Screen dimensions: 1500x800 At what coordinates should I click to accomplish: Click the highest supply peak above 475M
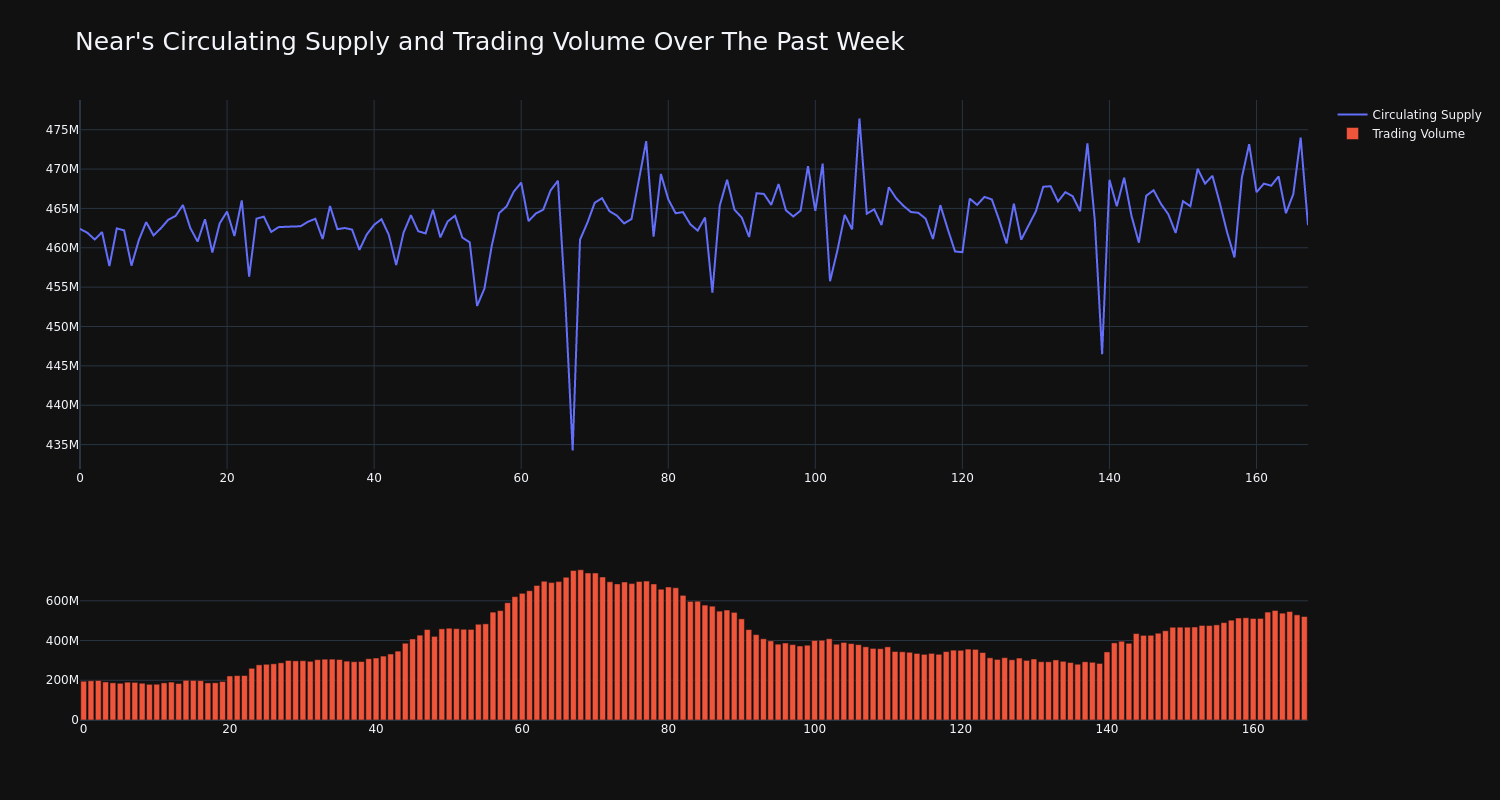coord(859,120)
